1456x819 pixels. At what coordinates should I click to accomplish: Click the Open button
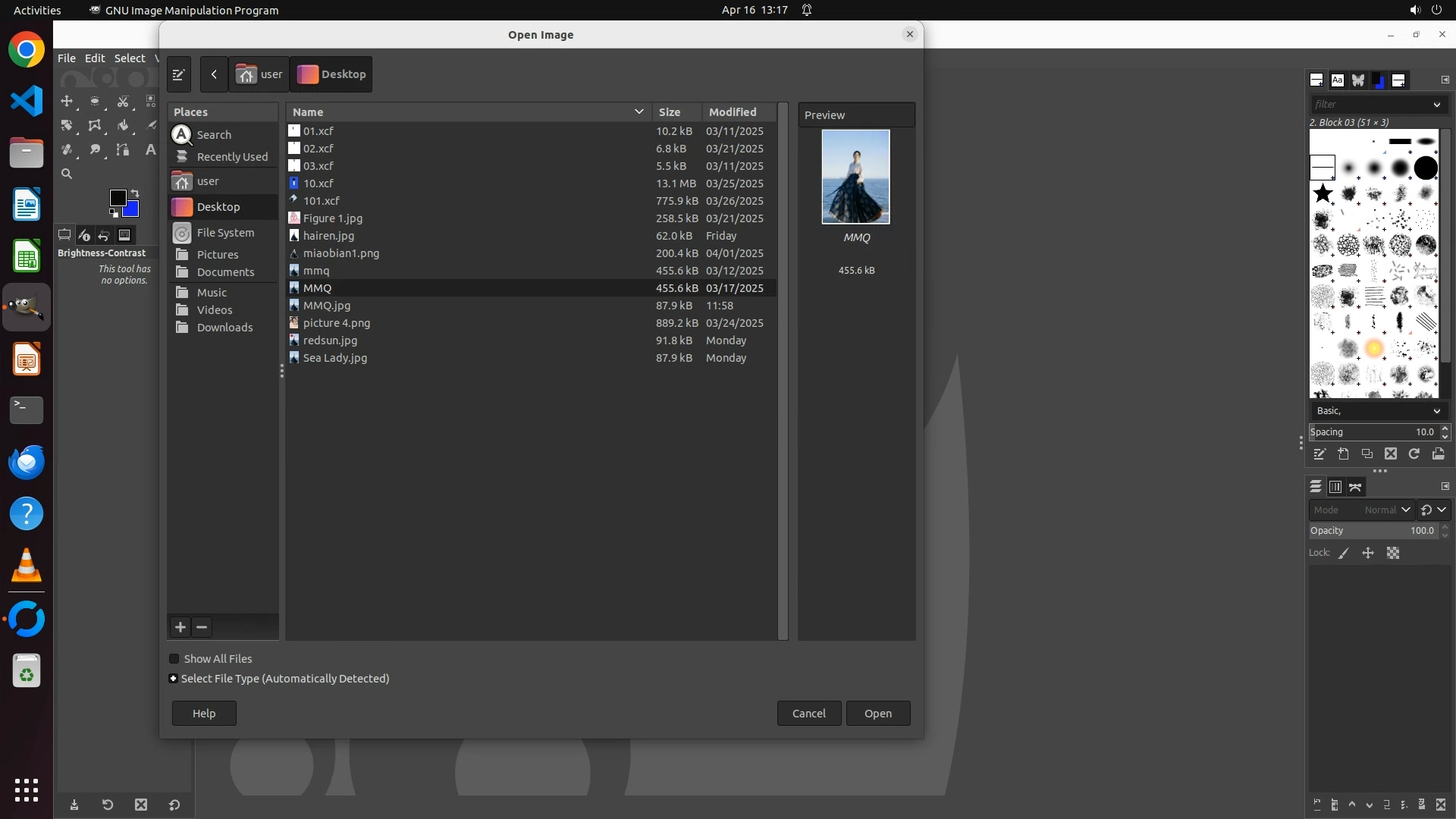pos(877,714)
